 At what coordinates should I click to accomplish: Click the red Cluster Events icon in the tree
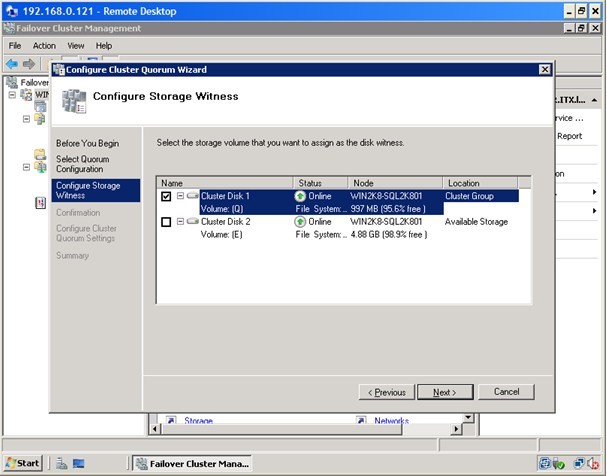41,203
